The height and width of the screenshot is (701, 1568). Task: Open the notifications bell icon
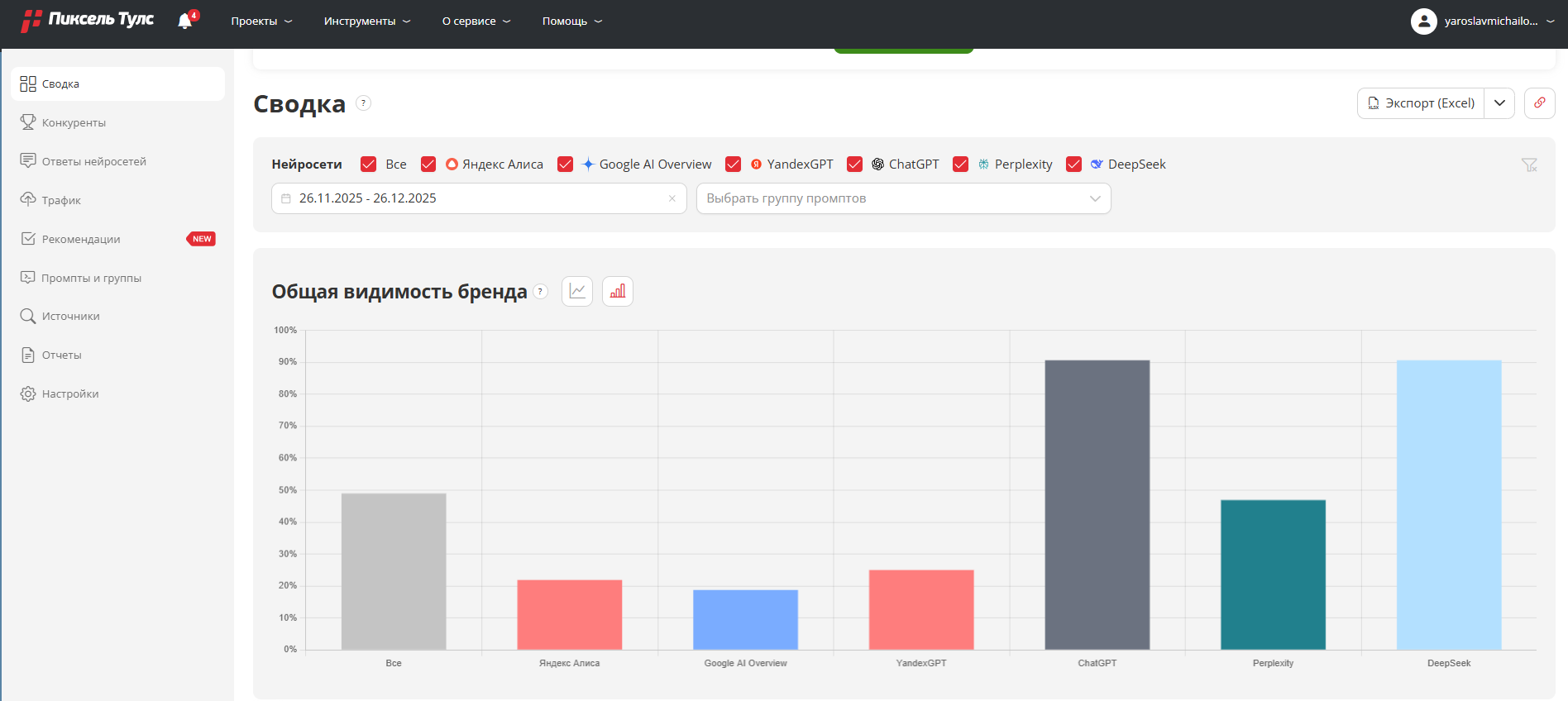coord(185,21)
